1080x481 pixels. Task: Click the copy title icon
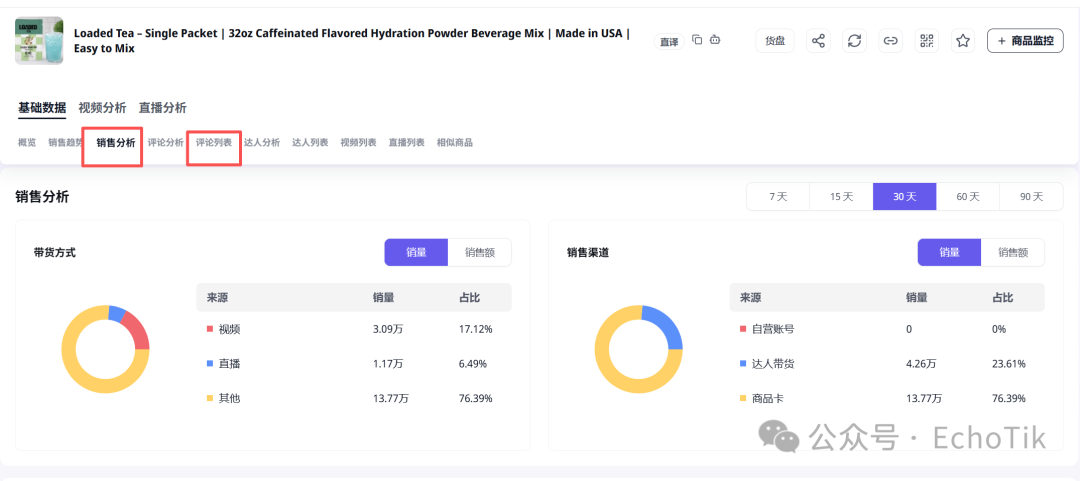(x=697, y=40)
